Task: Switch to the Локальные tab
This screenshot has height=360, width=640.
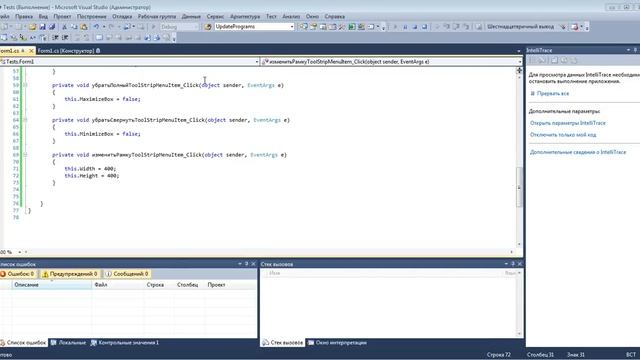Action: 68,343
